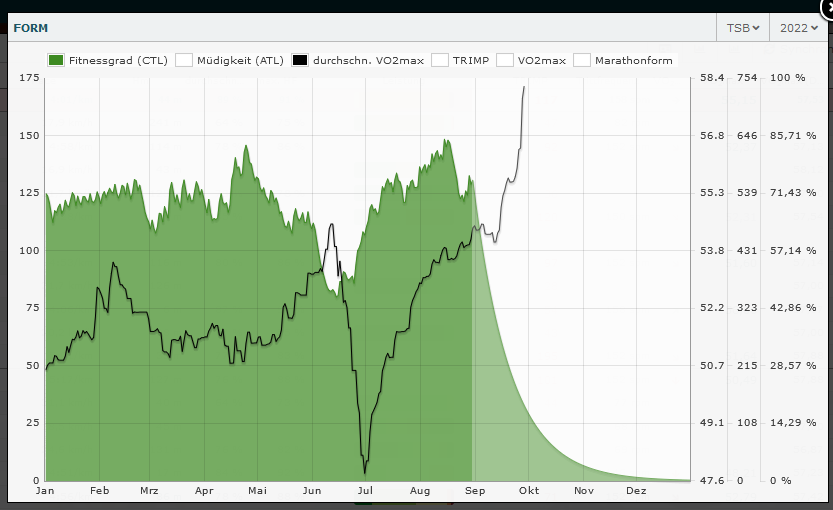Click the Müdigkeit (ATL) legend text
Image resolution: width=833 pixels, height=510 pixels.
point(241,60)
